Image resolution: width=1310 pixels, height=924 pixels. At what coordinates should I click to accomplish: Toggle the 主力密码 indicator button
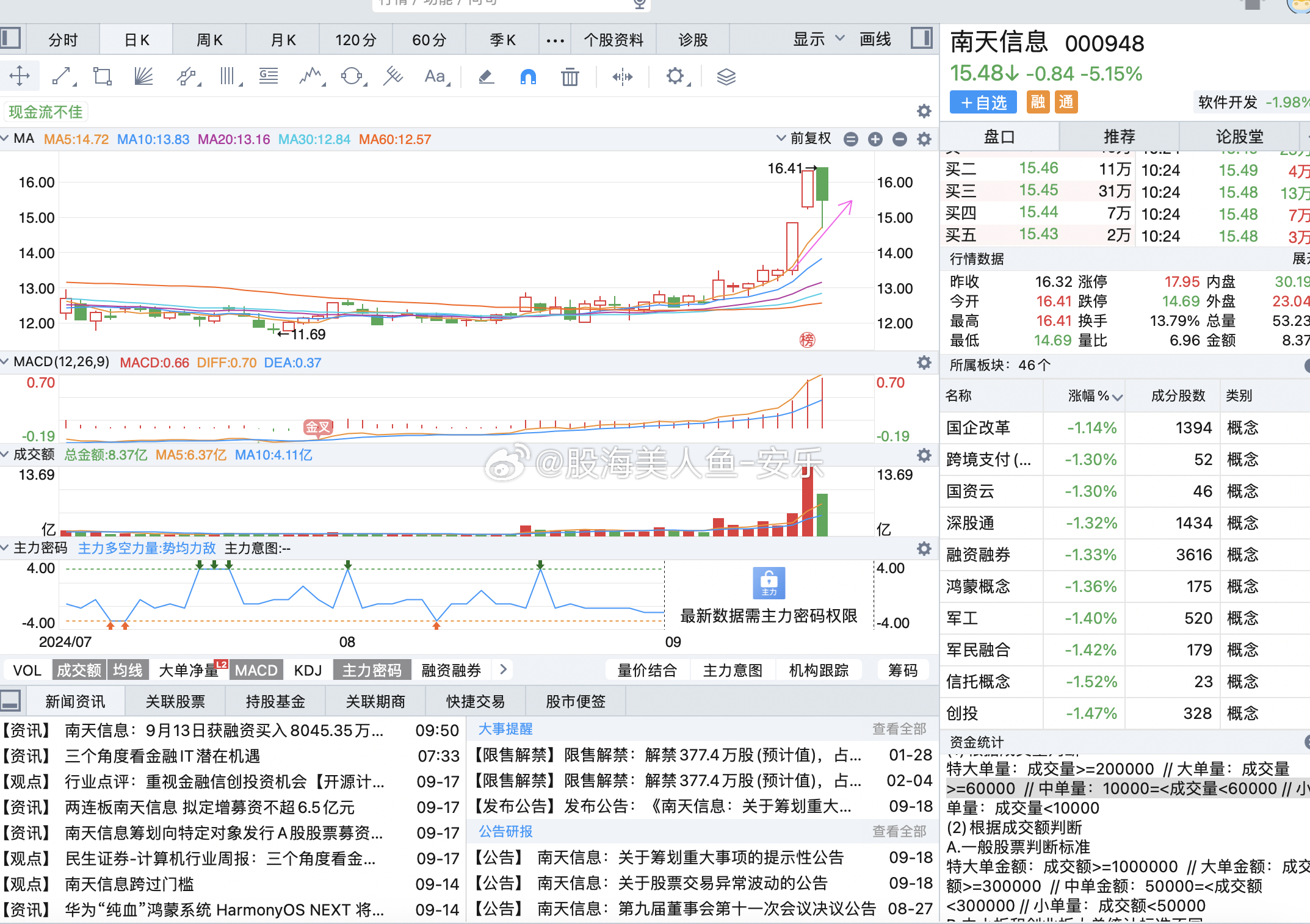coord(372,670)
